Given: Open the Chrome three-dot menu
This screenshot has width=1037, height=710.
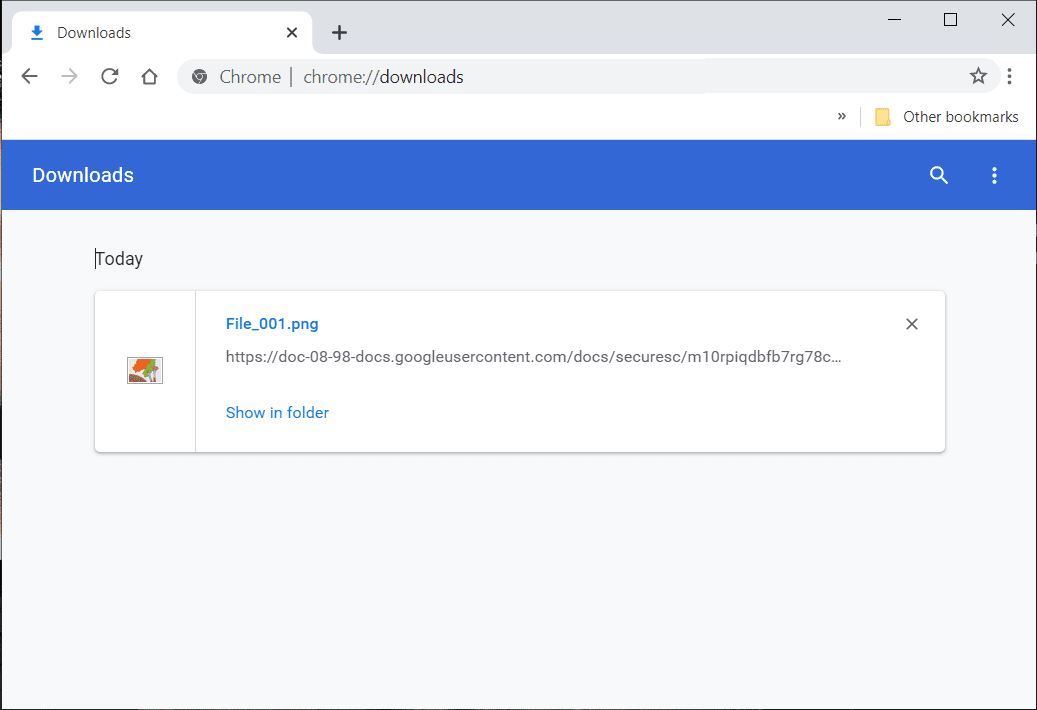Looking at the screenshot, I should (1009, 77).
